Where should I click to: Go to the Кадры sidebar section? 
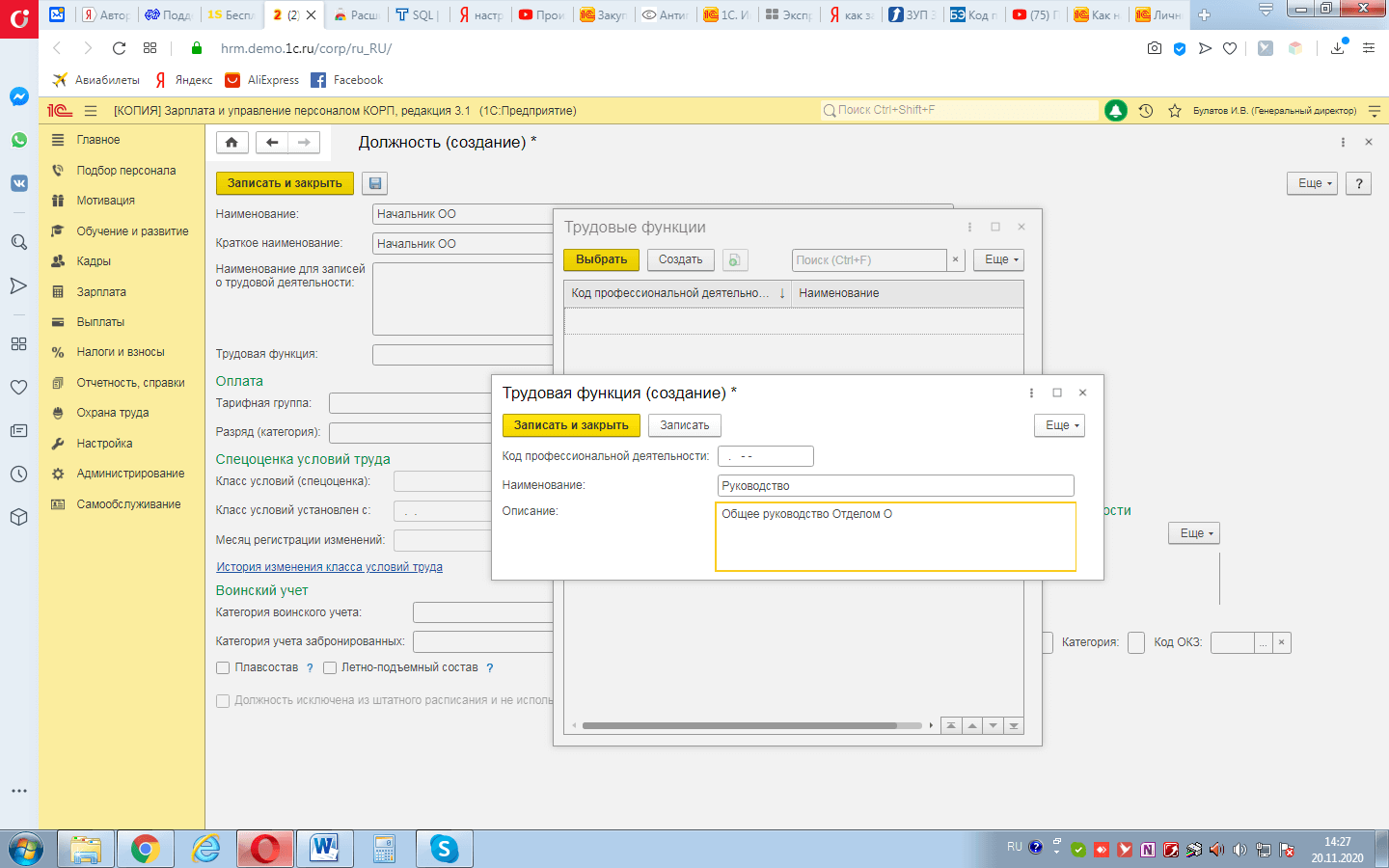pyautogui.click(x=94, y=261)
